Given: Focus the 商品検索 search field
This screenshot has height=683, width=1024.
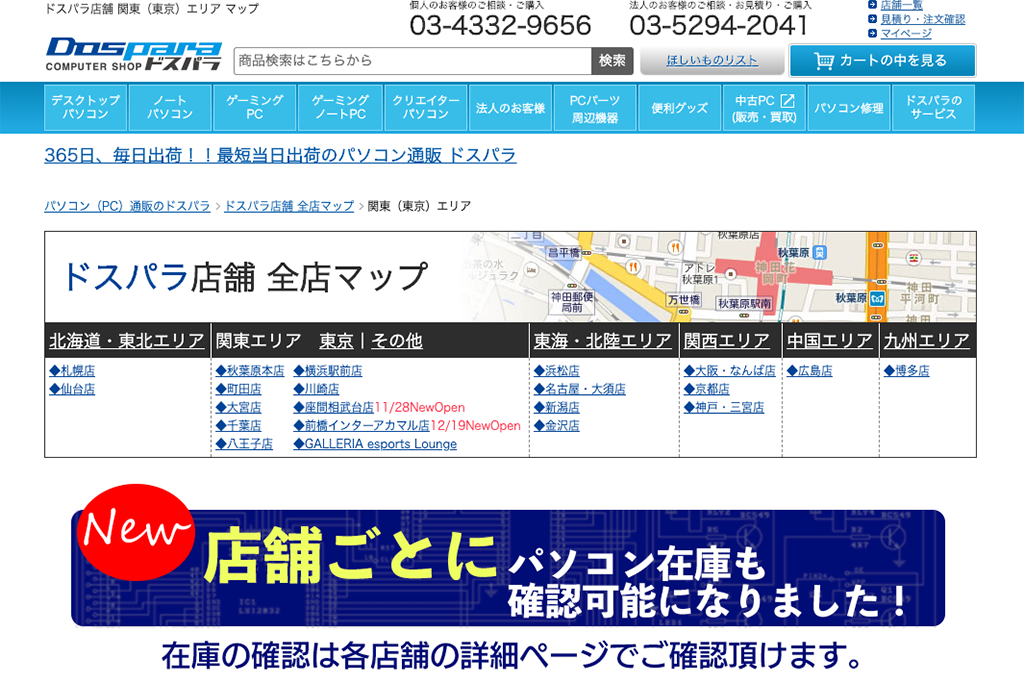Looking at the screenshot, I should click(x=413, y=61).
